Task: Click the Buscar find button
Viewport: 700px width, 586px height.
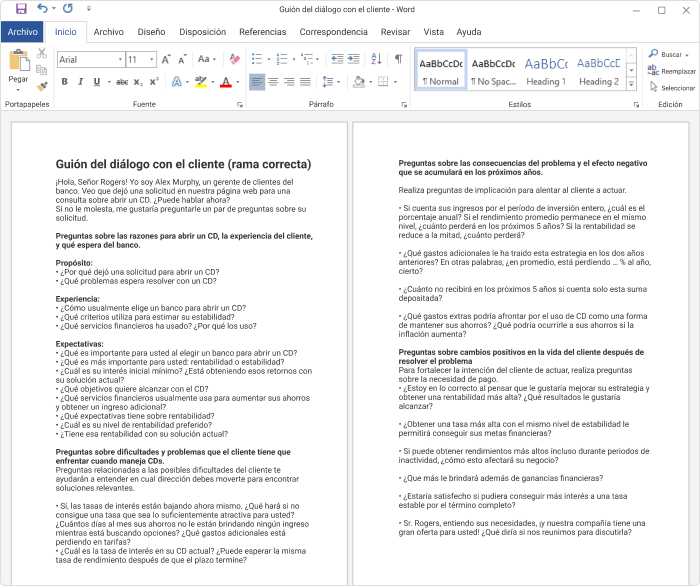Action: (x=668, y=54)
